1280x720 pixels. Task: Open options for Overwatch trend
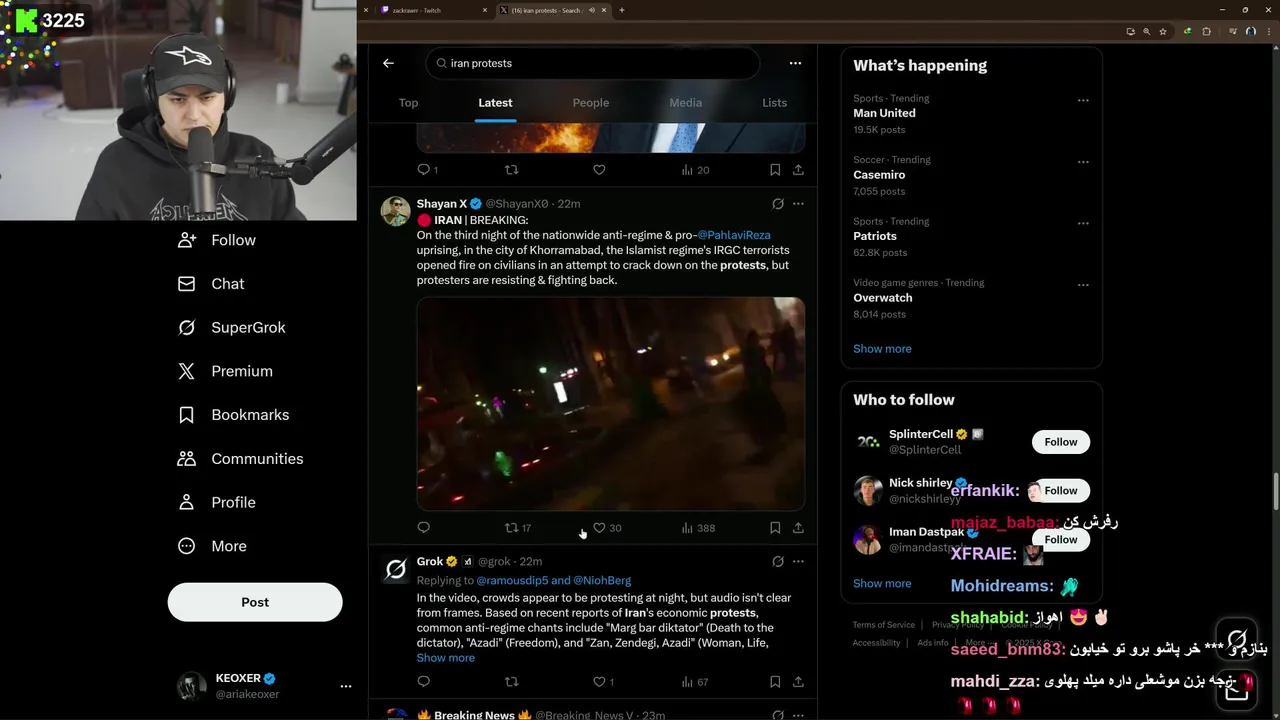pyautogui.click(x=1083, y=285)
